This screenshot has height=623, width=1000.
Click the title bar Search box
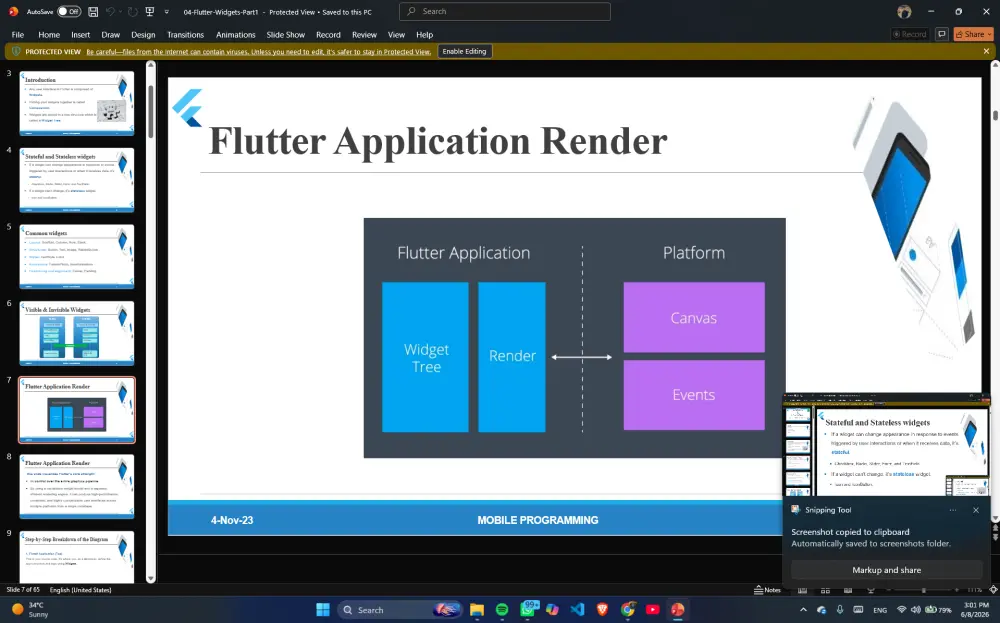pos(504,11)
